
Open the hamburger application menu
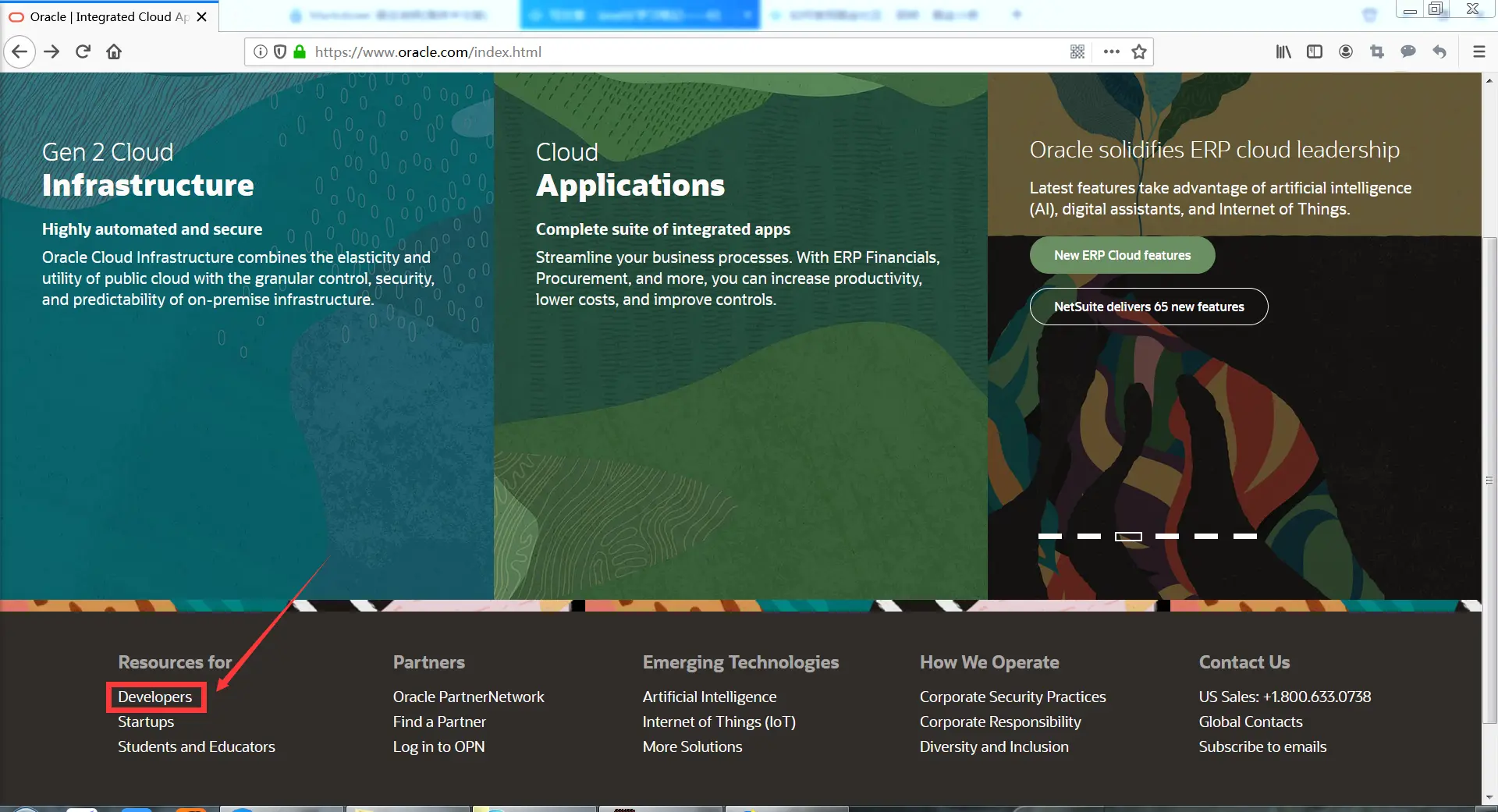click(1478, 52)
